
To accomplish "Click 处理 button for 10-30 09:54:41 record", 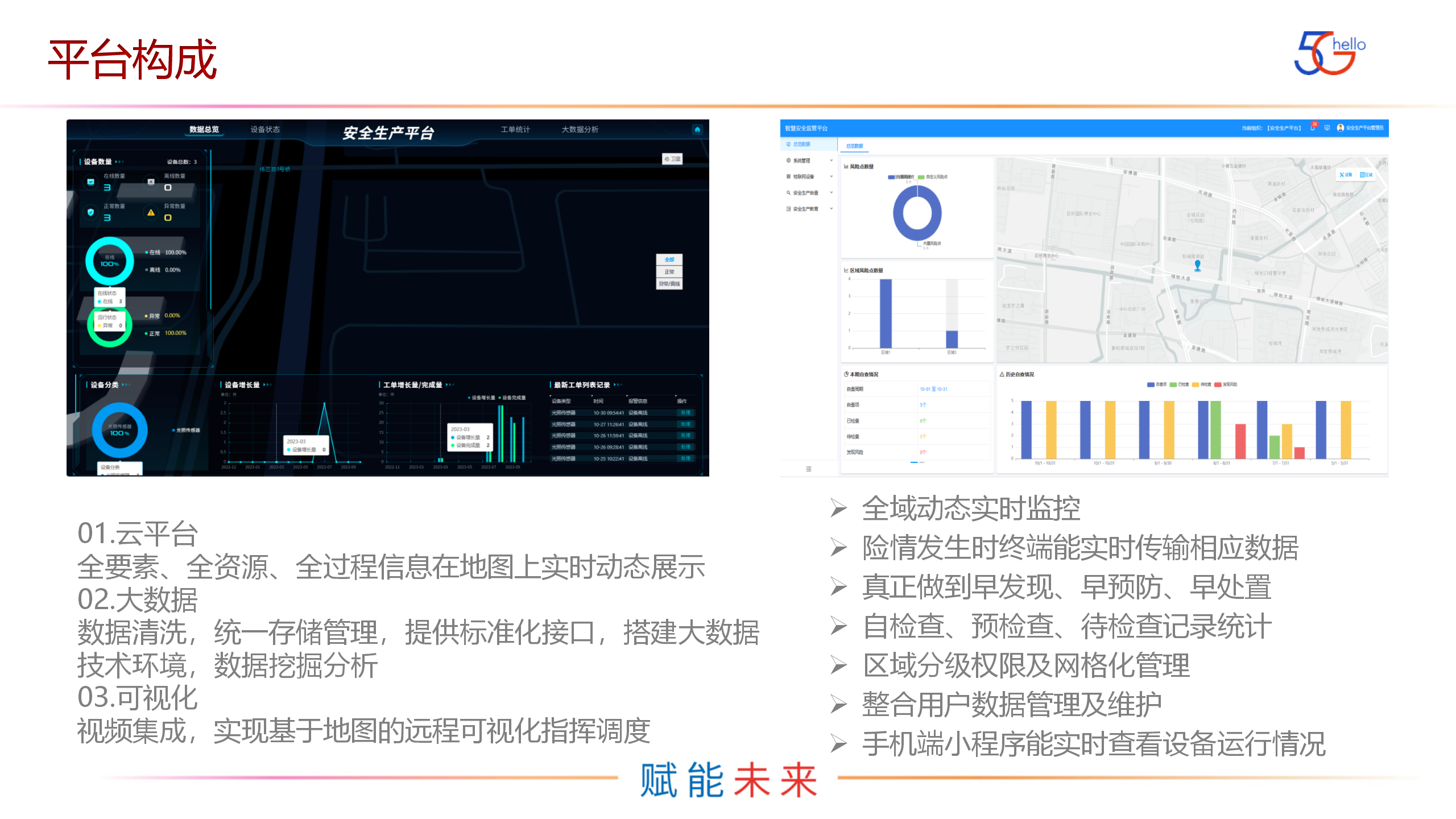I will (685, 413).
